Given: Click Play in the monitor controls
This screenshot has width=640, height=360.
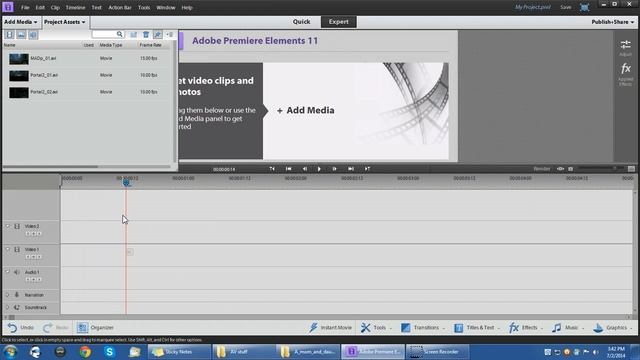Looking at the screenshot, I should (x=319, y=169).
